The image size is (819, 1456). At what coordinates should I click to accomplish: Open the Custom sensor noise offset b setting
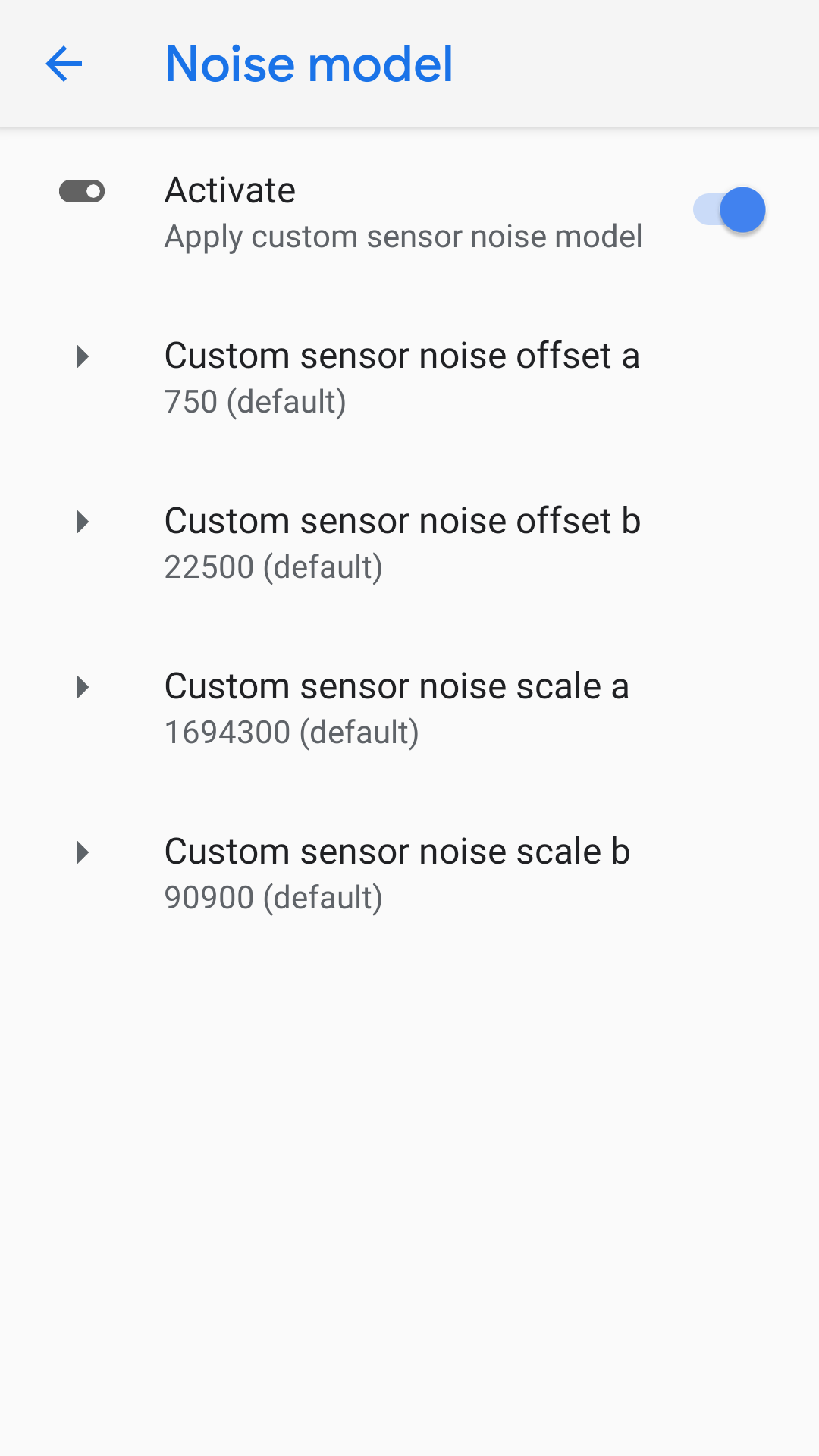point(403,521)
